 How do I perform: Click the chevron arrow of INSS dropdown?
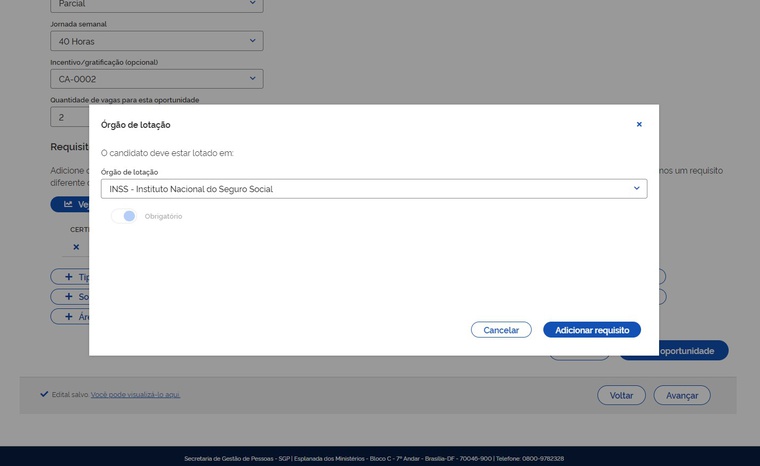coord(636,188)
